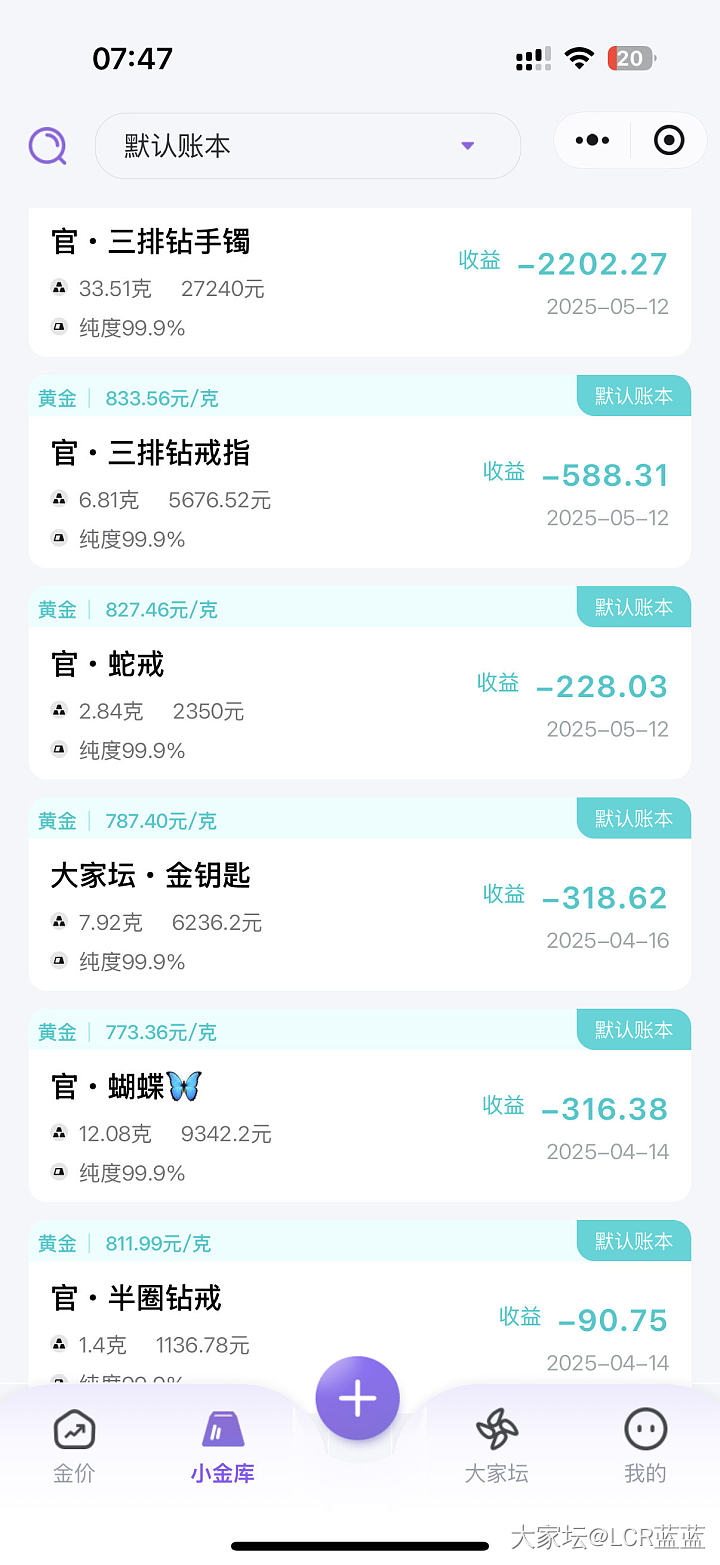Image resolution: width=720 pixels, height=1565 pixels.
Task: Tap the purity icon beside 蝴蝶's 纯度99.9%
Action: tap(60, 1173)
